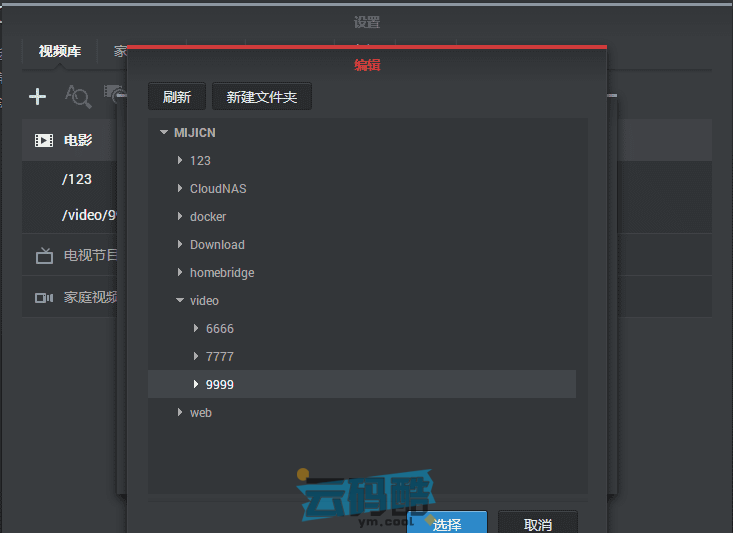Open the 电影 library row
The height and width of the screenshot is (533, 733).
point(70,140)
